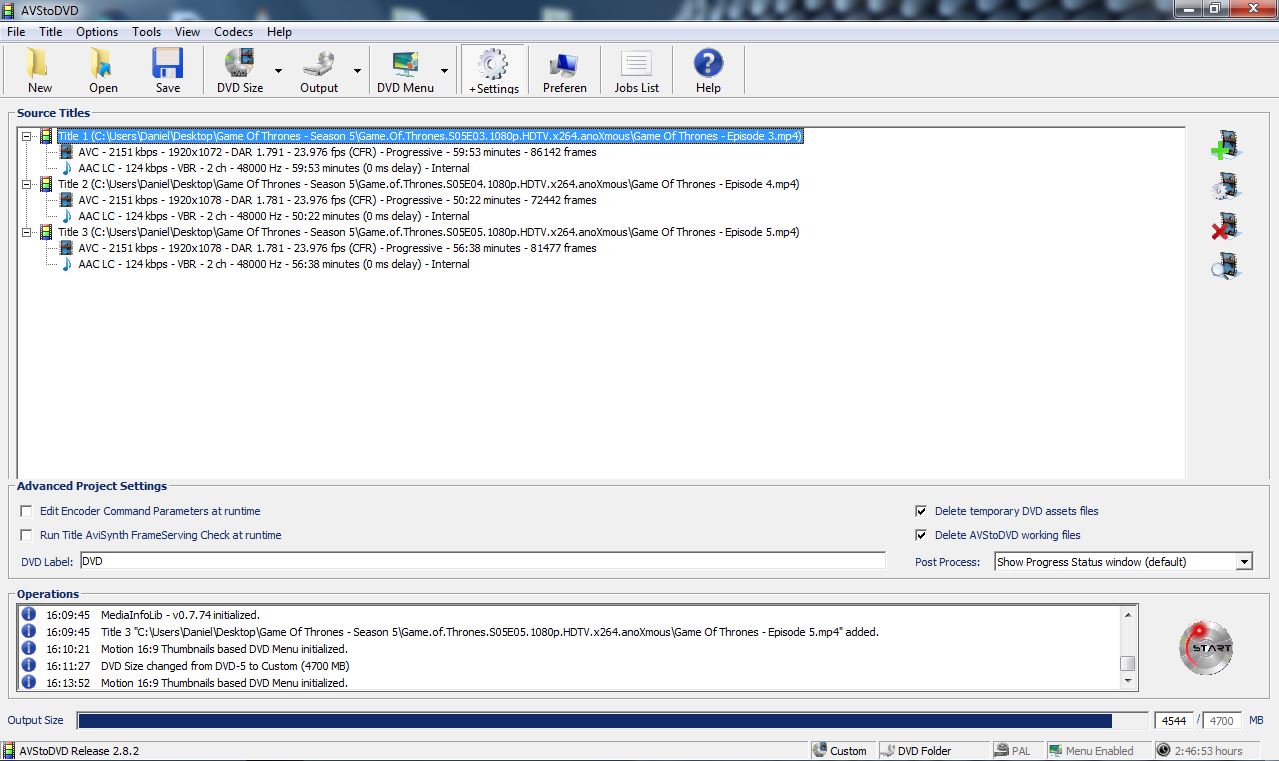Screen dimensions: 1279x761
Task: Click the Title 3 film icon
Action: (x=46, y=232)
